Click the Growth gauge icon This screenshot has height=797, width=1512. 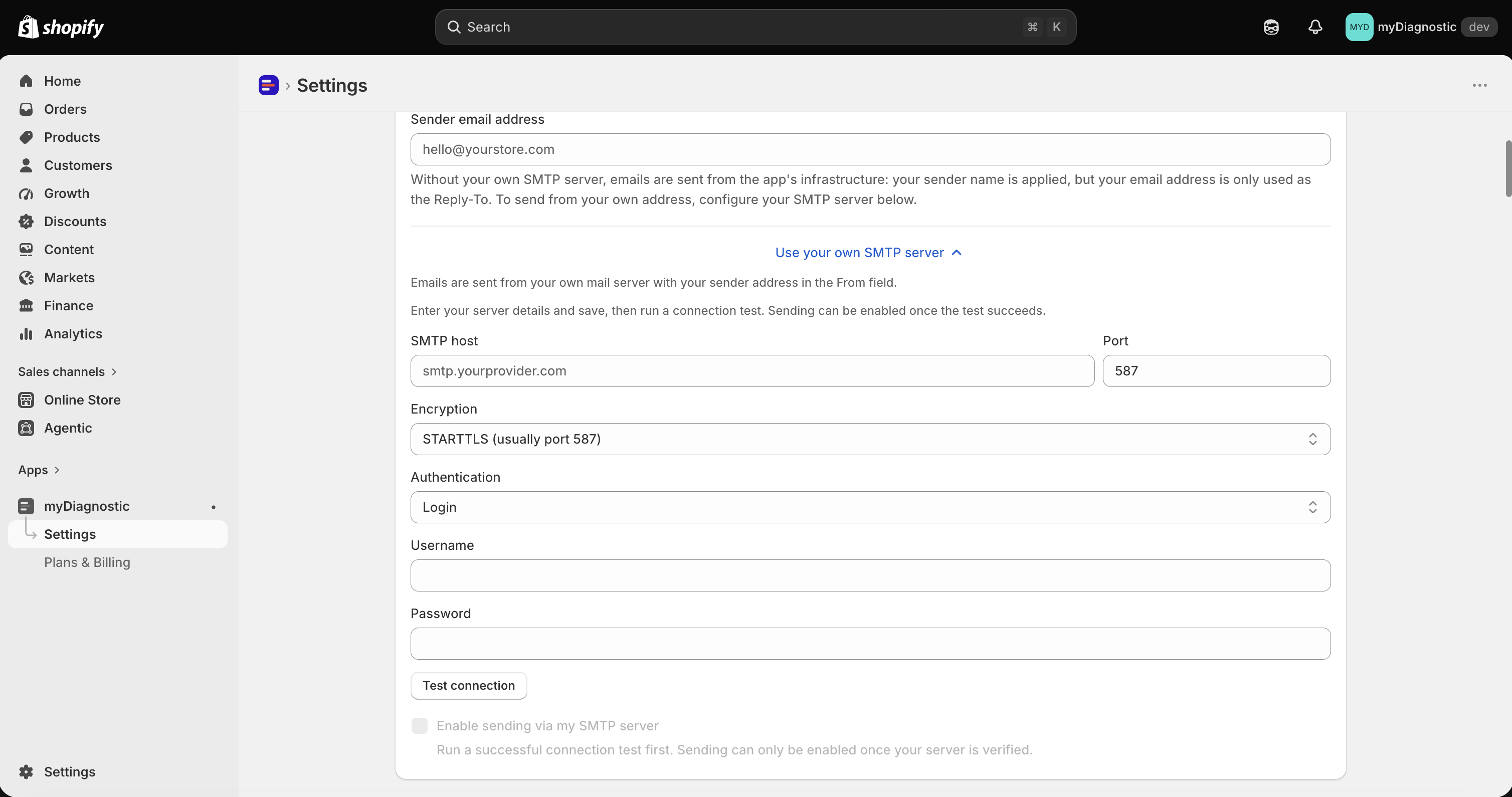click(26, 193)
